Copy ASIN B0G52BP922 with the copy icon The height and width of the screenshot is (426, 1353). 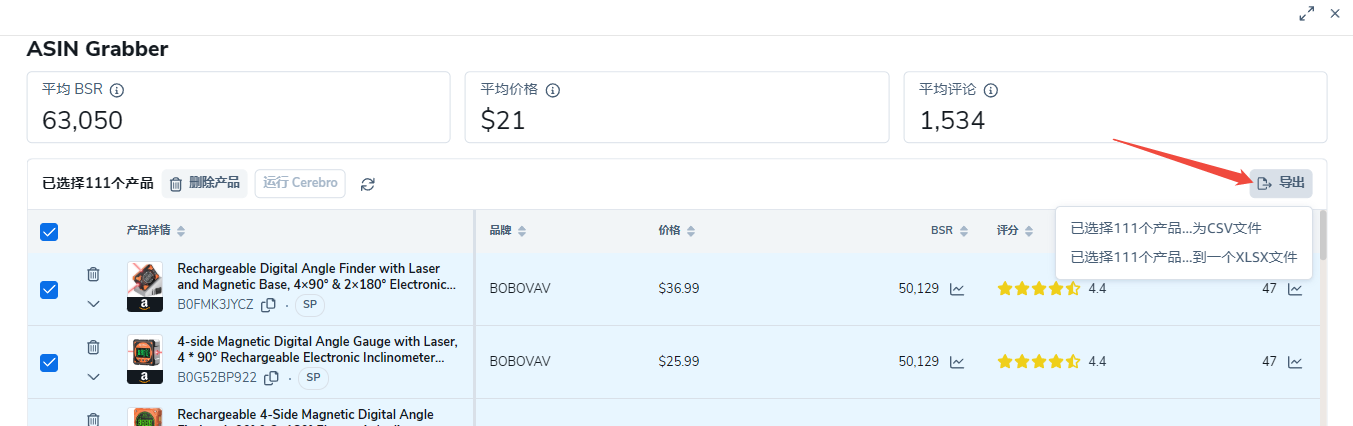271,378
